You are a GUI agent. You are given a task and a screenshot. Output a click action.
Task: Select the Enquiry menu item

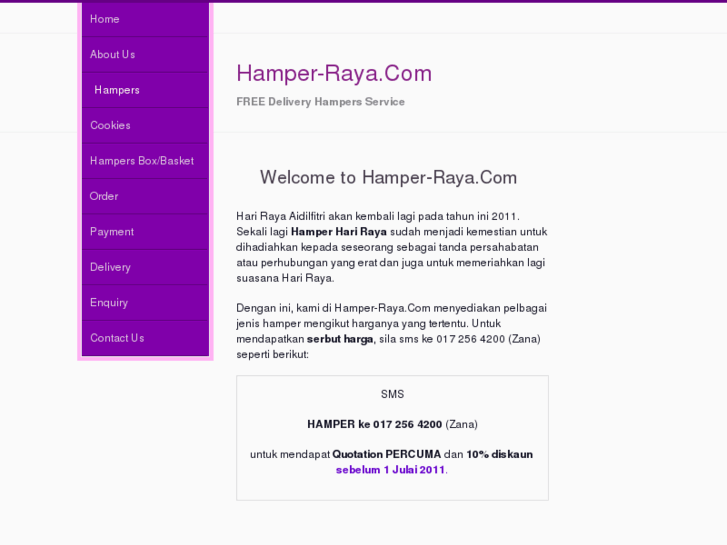[145, 302]
